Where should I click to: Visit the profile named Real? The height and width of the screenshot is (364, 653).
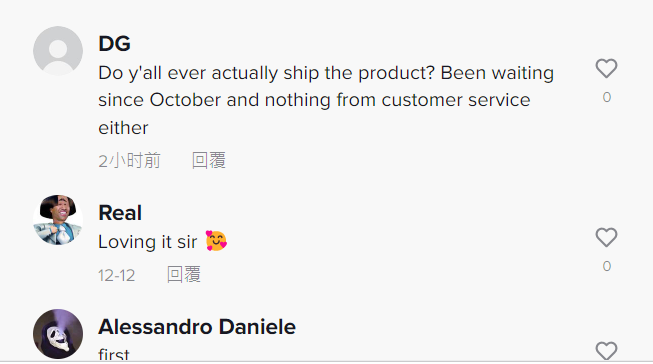tap(120, 213)
